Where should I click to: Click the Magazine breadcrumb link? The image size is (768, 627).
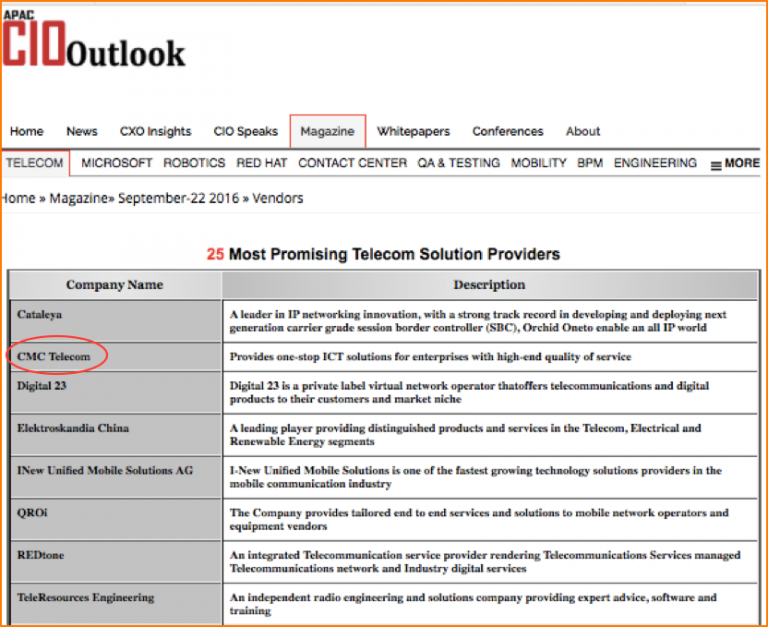pyautogui.click(x=78, y=198)
